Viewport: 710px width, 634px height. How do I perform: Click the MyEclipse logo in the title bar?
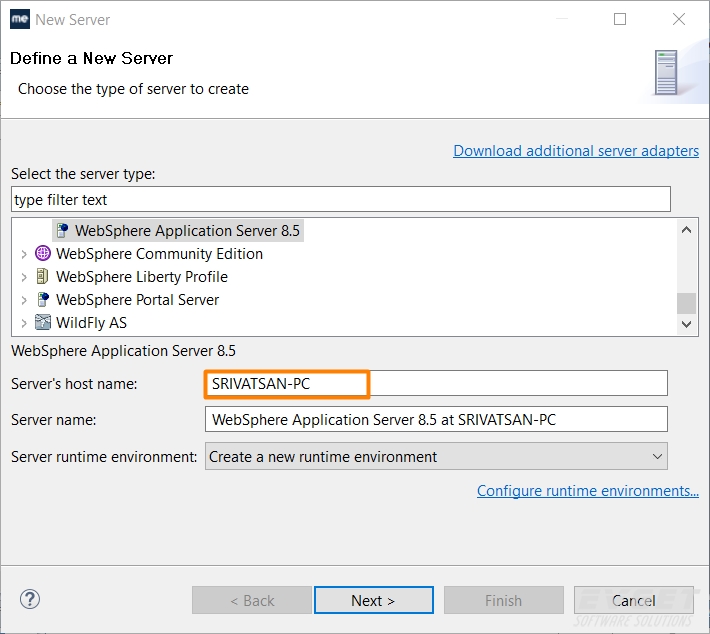pyautogui.click(x=20, y=19)
